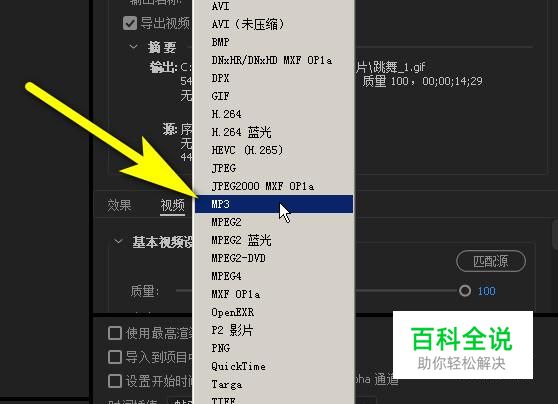Choose highlighted MP3 format
The image size is (558, 404).
click(x=274, y=204)
